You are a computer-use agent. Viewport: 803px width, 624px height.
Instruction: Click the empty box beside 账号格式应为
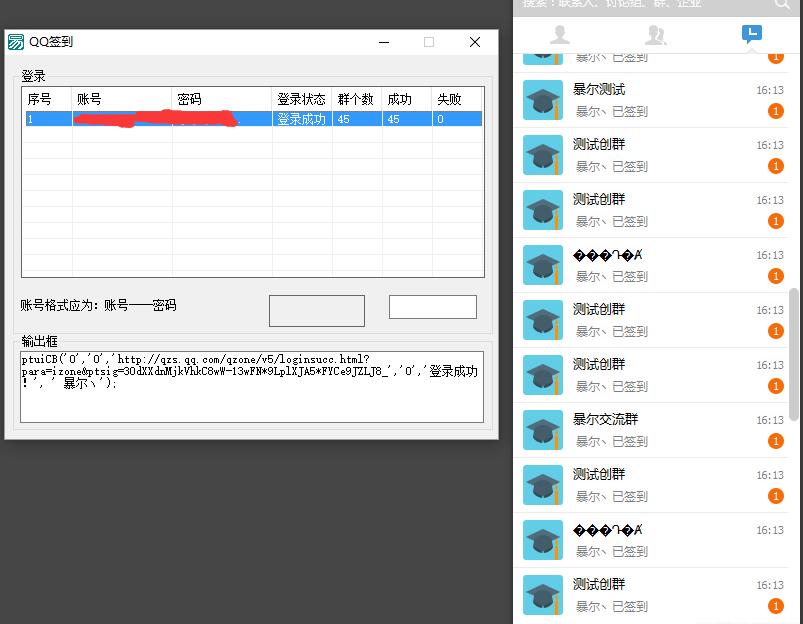click(x=316, y=310)
